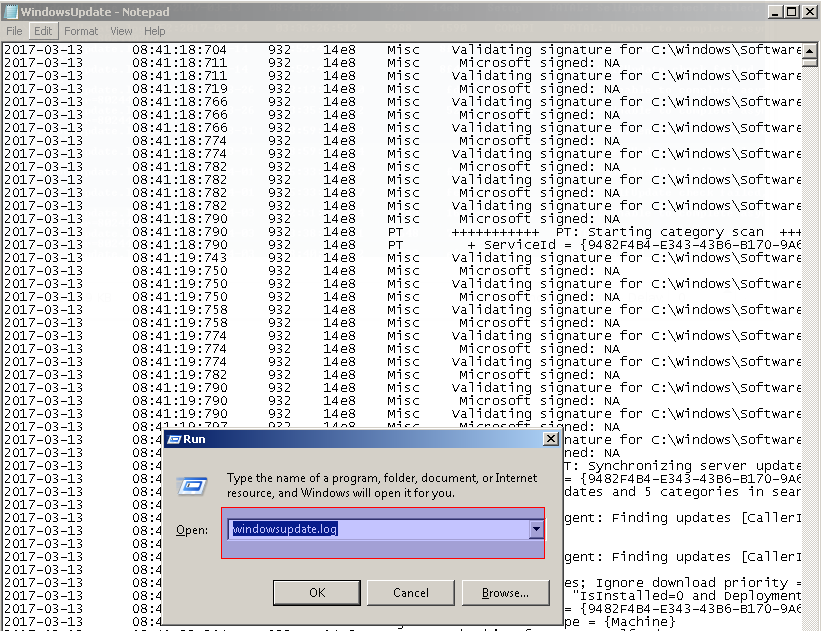Click OK in the Run dialog
821x631 pixels.
click(317, 592)
